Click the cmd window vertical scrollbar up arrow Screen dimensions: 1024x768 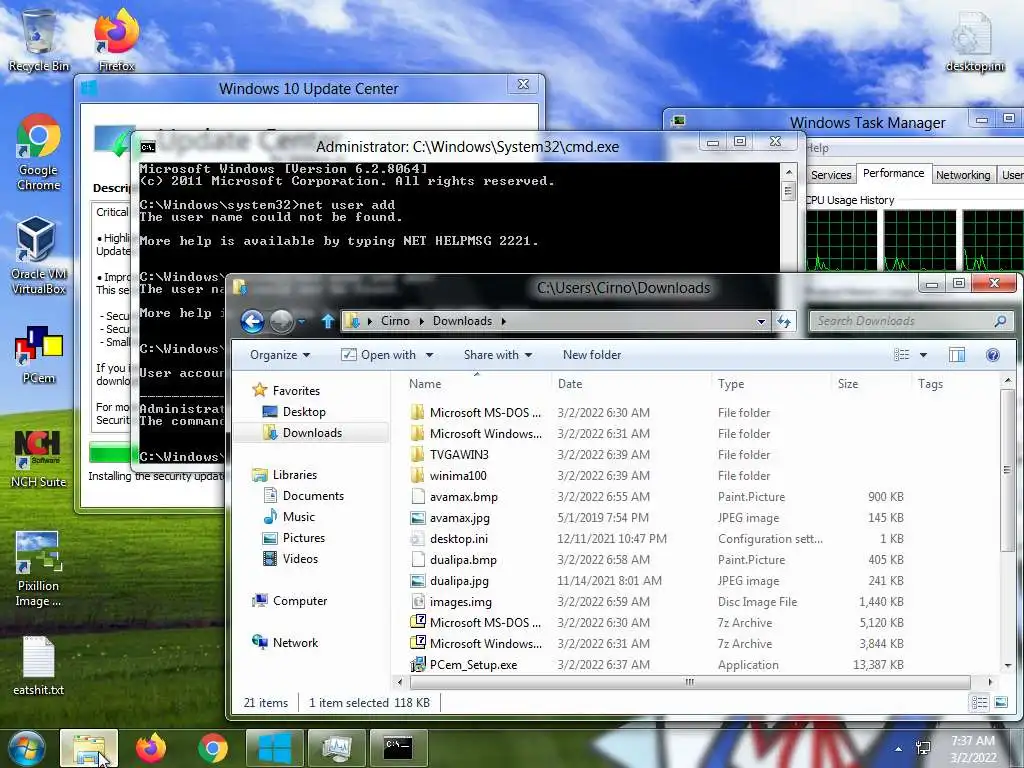pos(788,172)
